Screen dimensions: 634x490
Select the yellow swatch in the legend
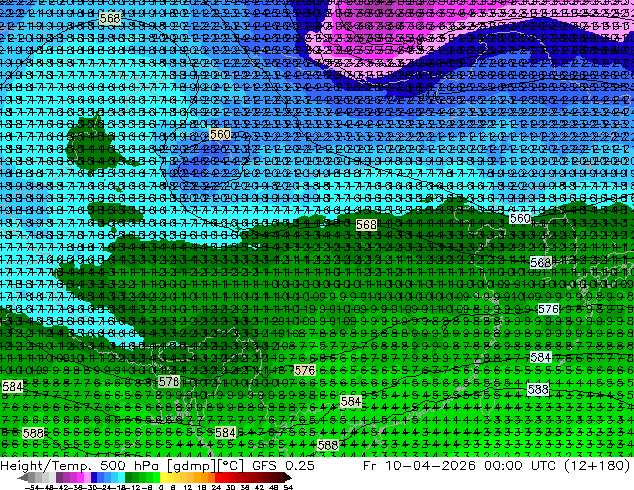coord(163,477)
